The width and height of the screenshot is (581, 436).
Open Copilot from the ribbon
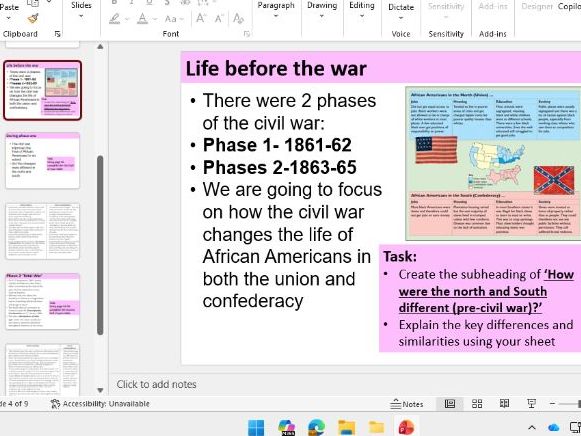pos(569,6)
